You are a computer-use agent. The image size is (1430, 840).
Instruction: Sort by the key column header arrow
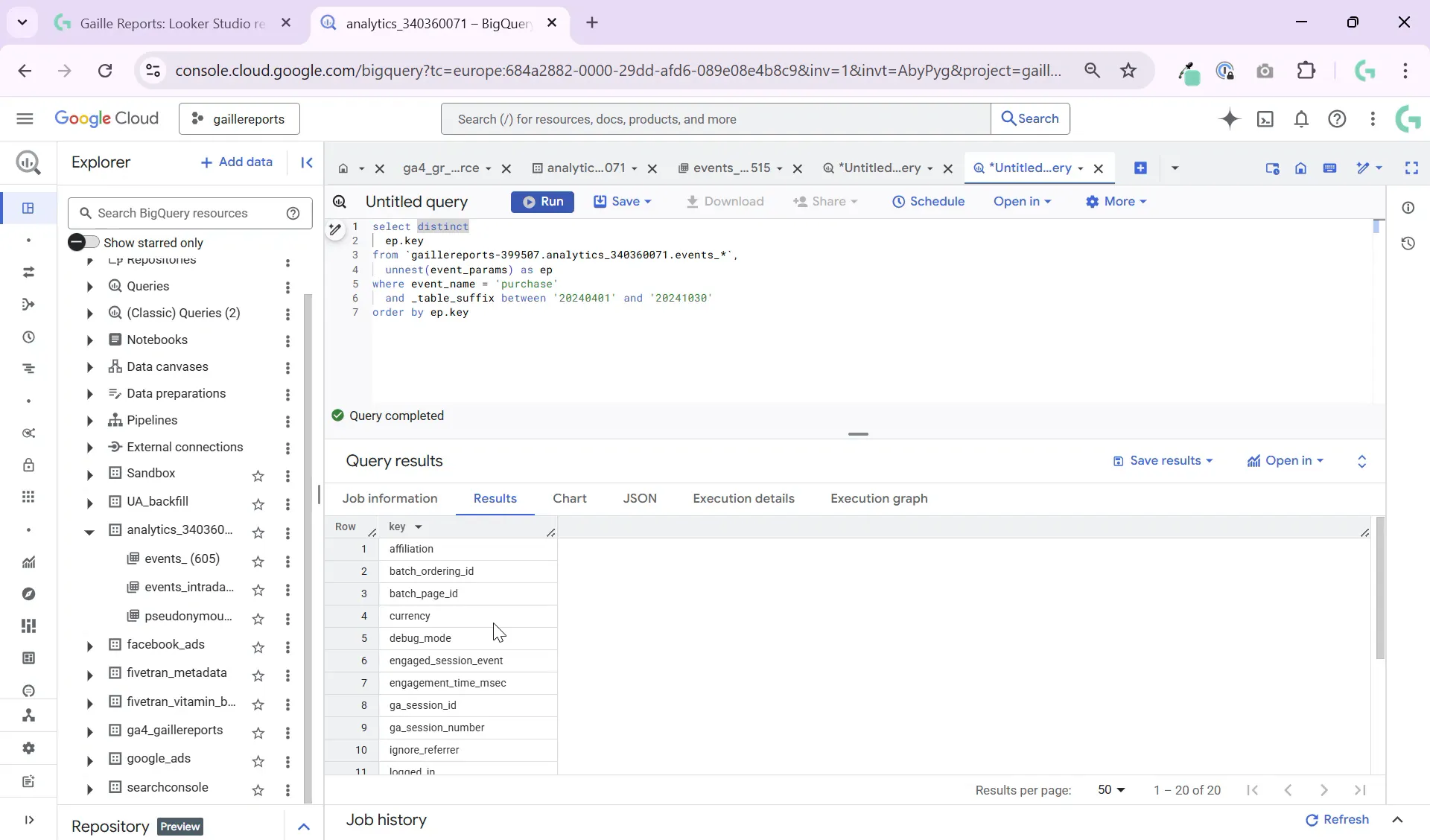(x=419, y=527)
